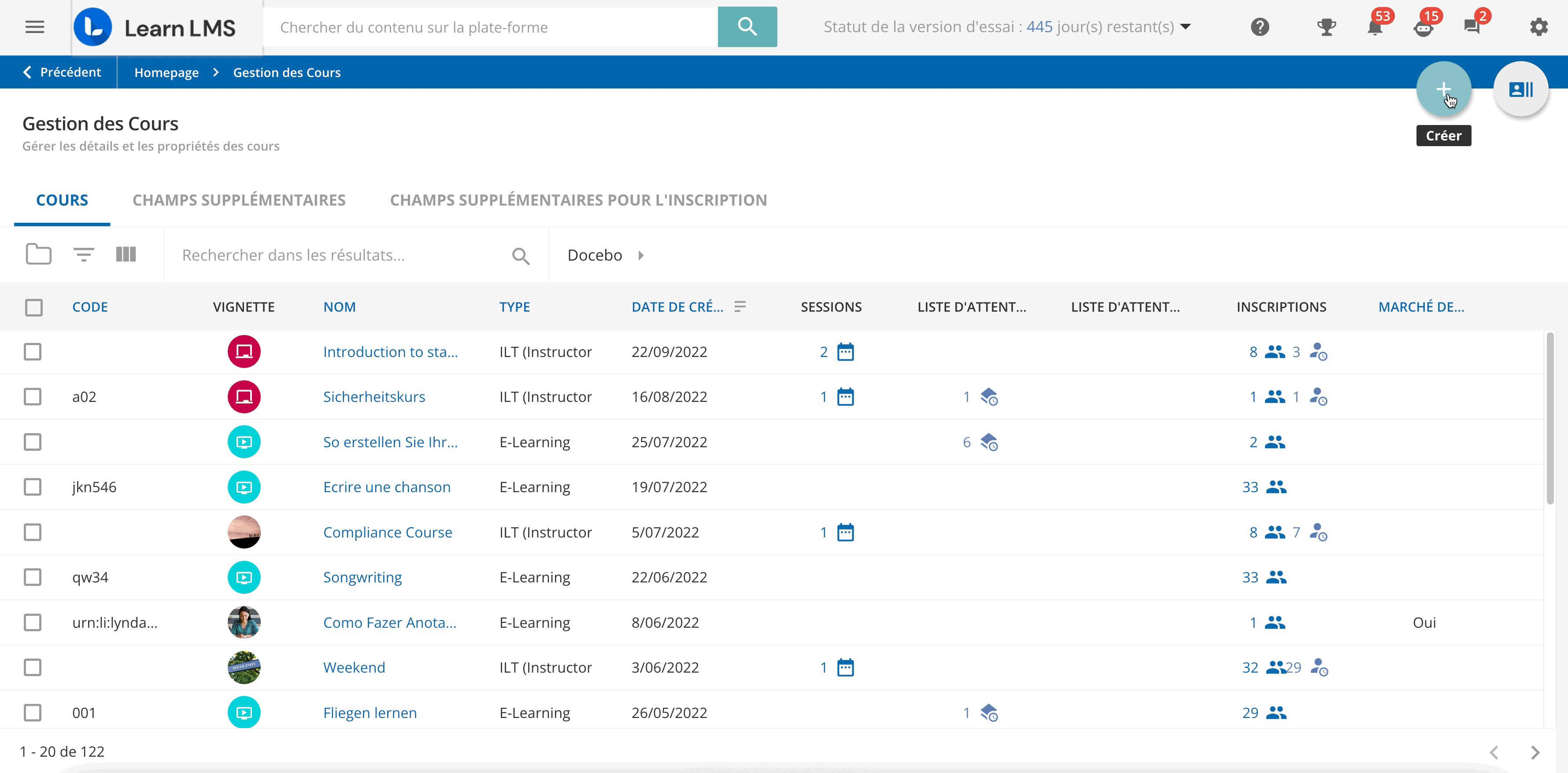Open Champs supplémentaires pour l'inscription tab

coord(578,200)
